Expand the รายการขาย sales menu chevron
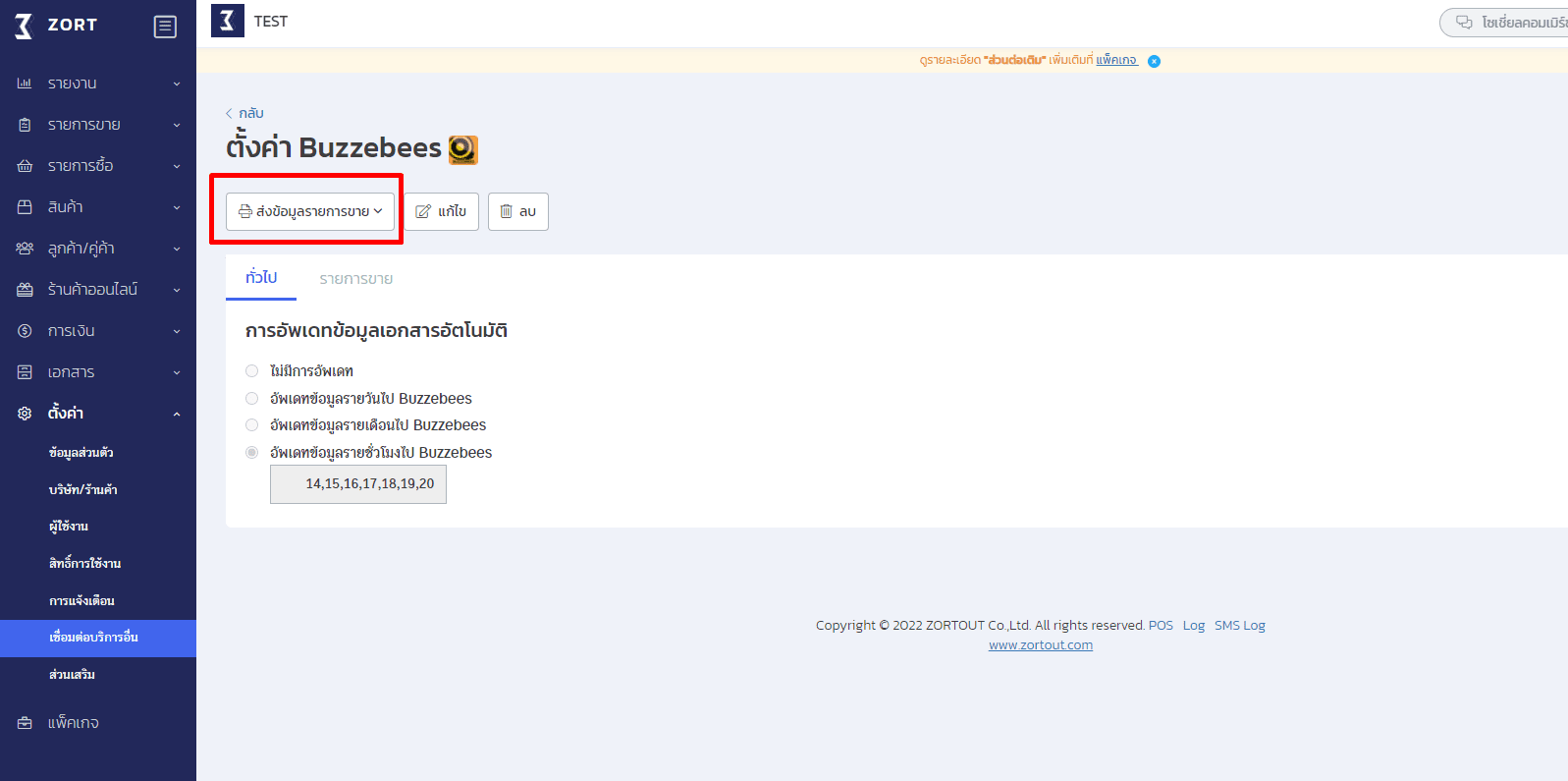Screen dimensions: 1568x781 point(177,126)
